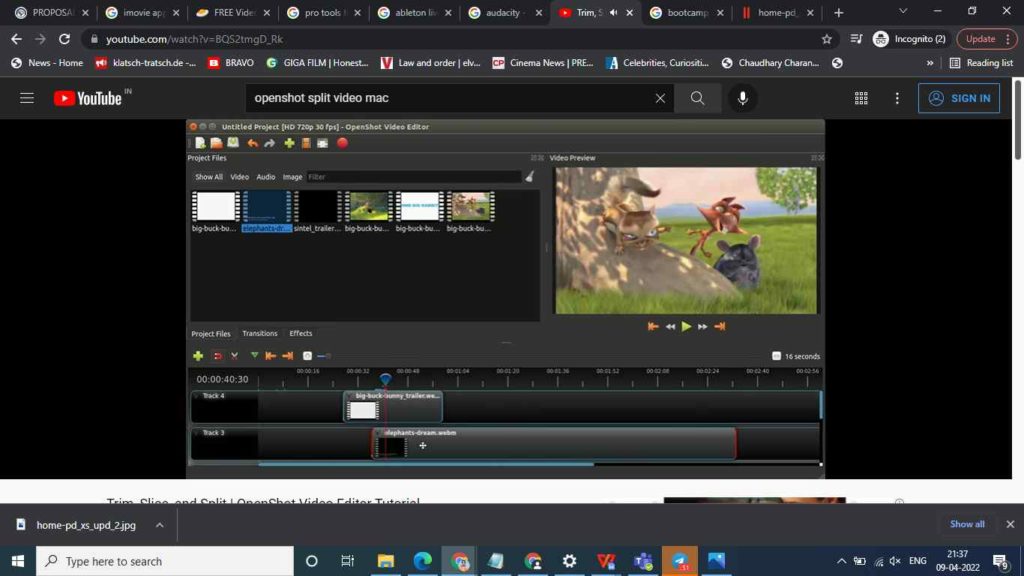Select the sintel_trailer... file thumbnail

click(x=317, y=211)
